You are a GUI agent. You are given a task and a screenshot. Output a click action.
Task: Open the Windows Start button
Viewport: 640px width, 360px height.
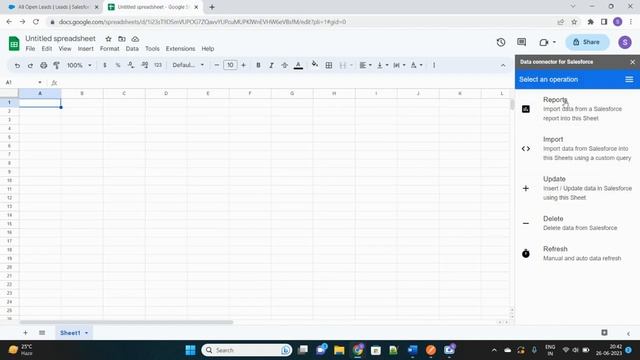[x=190, y=350]
